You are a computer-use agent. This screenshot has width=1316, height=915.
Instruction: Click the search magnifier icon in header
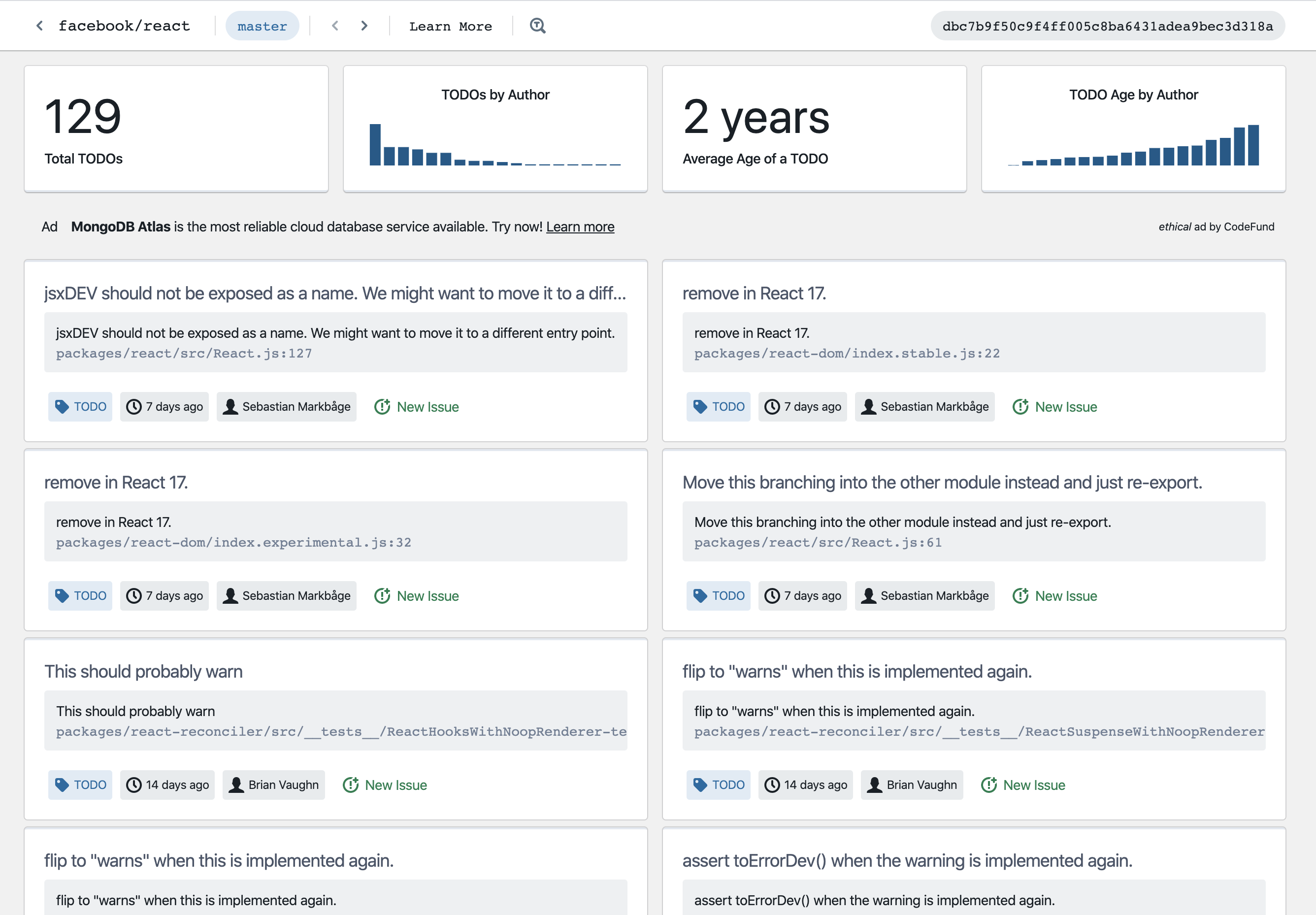point(537,26)
